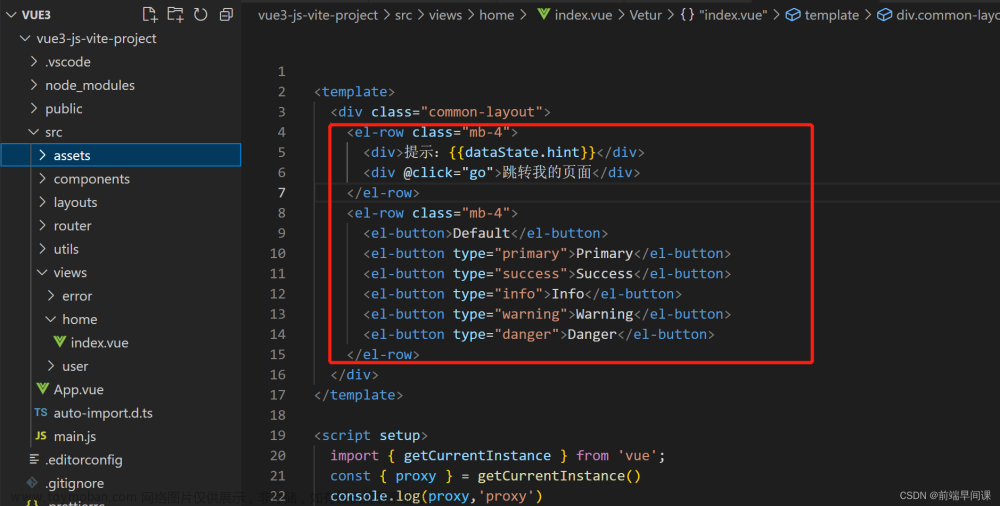This screenshot has height=506, width=1000.
Task: Open index.vue in the file tree
Action: coord(99,343)
